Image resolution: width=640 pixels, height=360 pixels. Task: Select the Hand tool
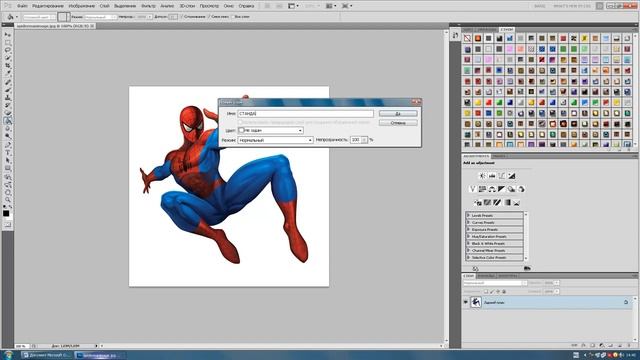pos(8,191)
